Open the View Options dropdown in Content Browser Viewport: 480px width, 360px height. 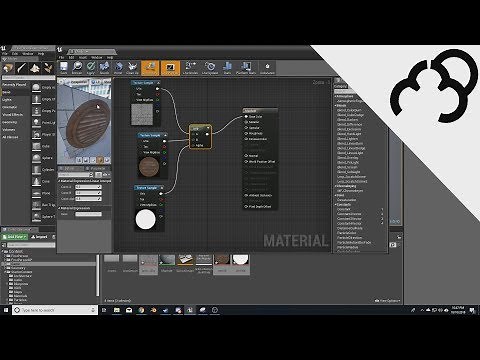[x=387, y=301]
